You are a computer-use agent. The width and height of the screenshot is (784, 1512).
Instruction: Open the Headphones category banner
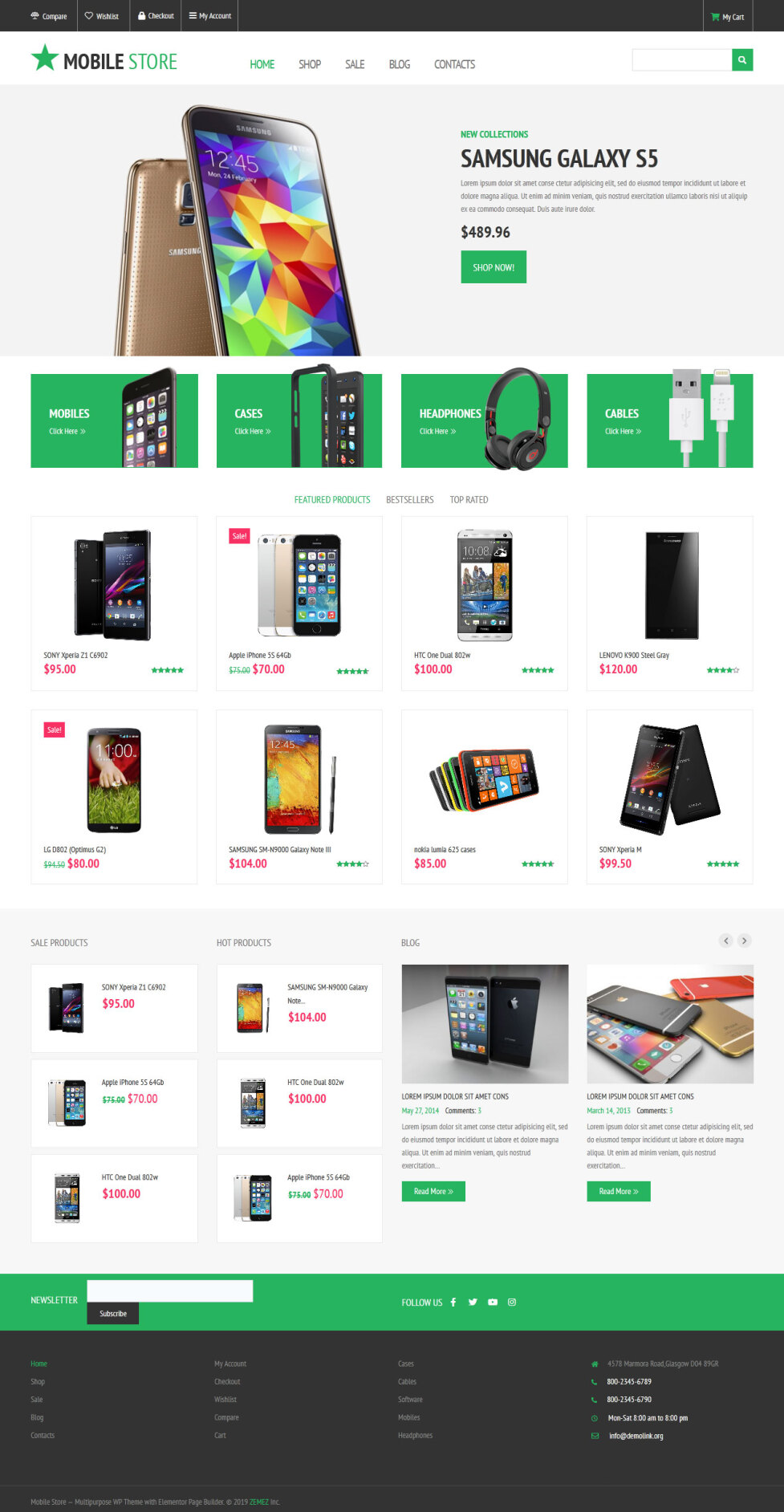485,421
